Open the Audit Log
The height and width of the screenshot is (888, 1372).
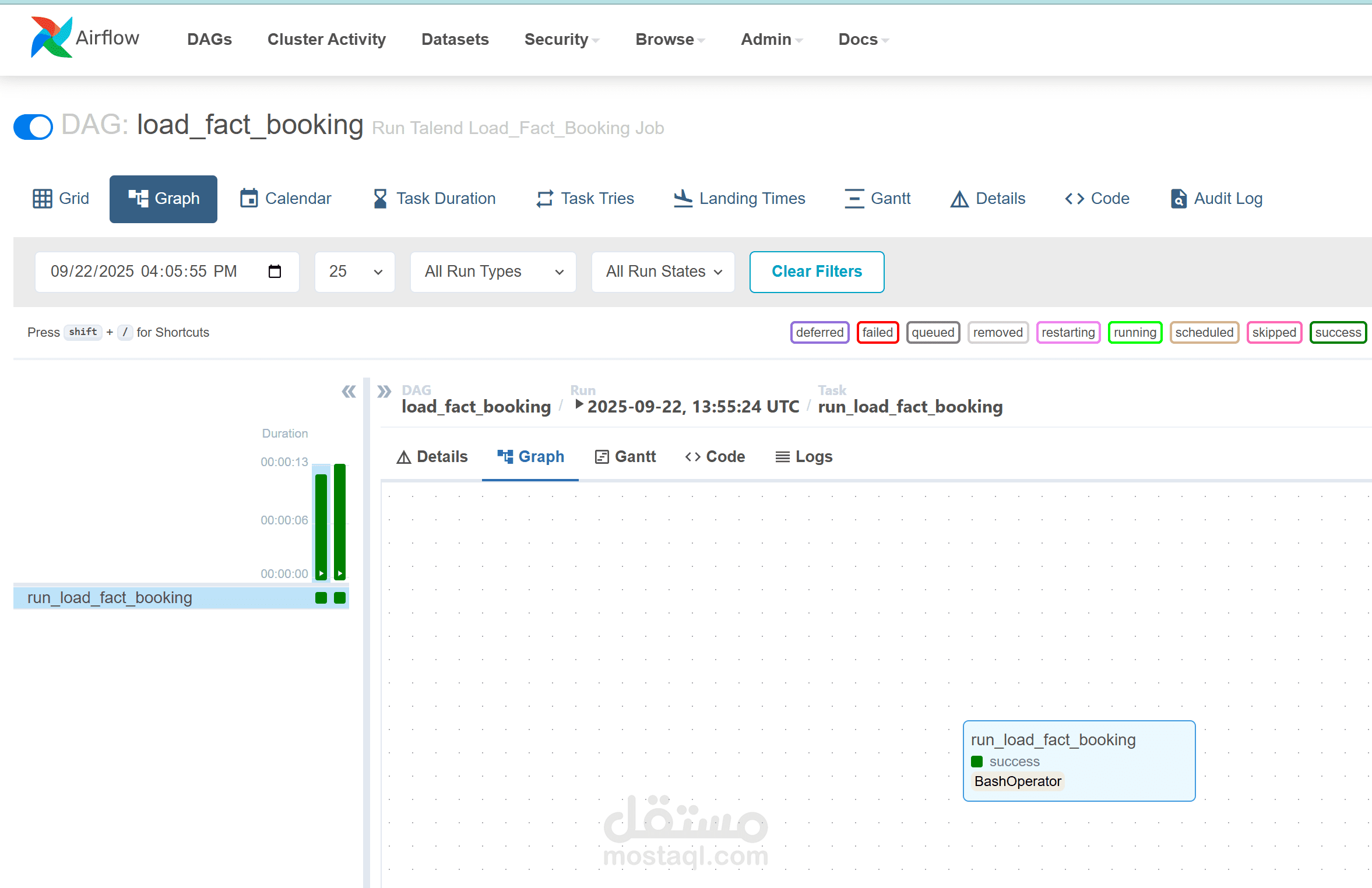pos(1216,199)
